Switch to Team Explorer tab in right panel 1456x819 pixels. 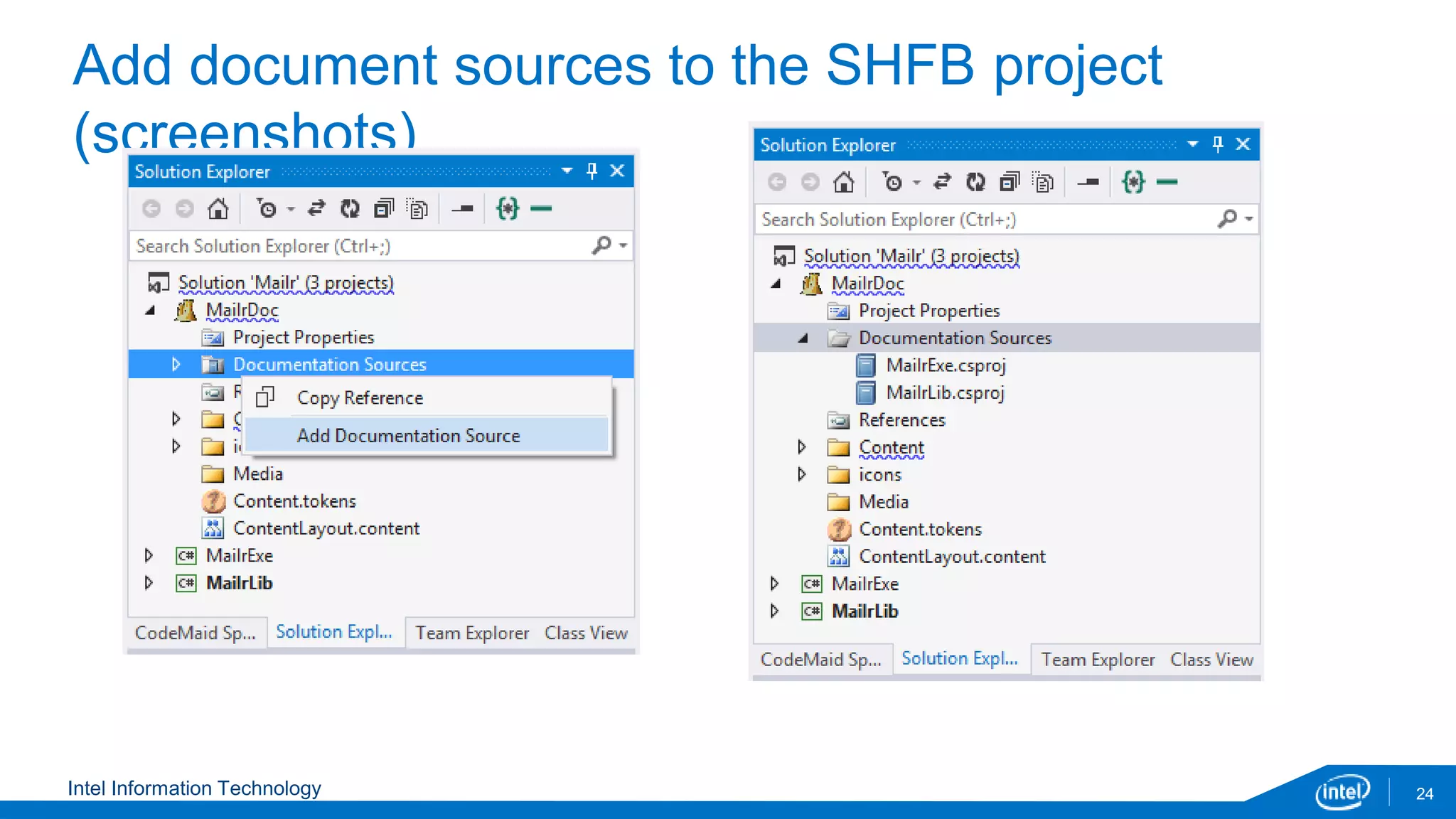coord(1098,659)
